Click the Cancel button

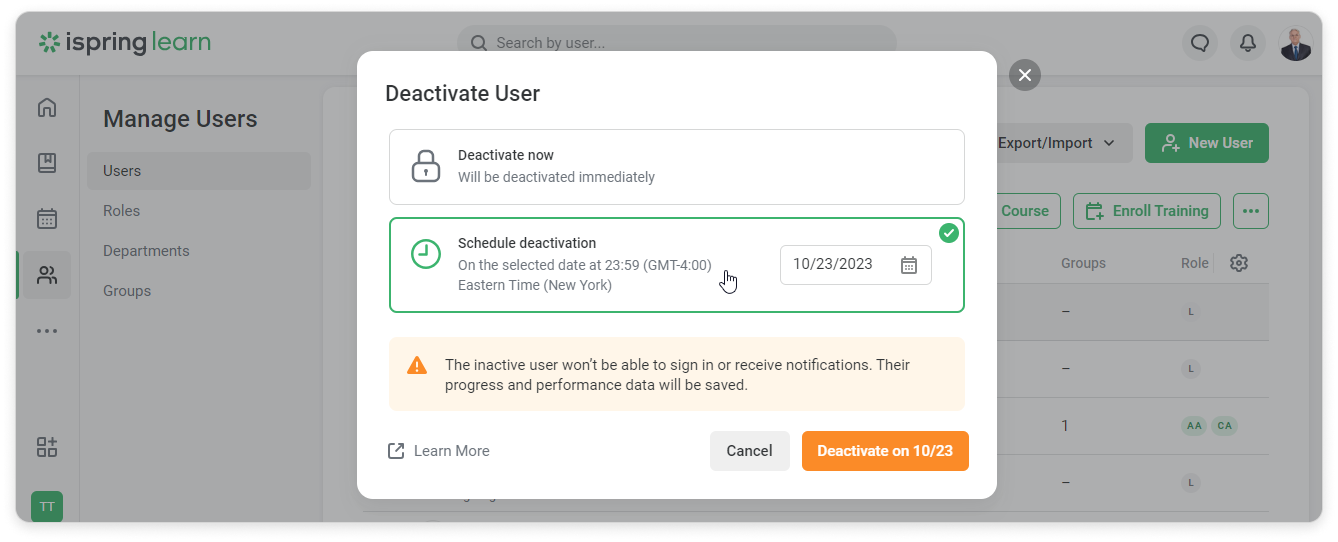[x=749, y=451]
